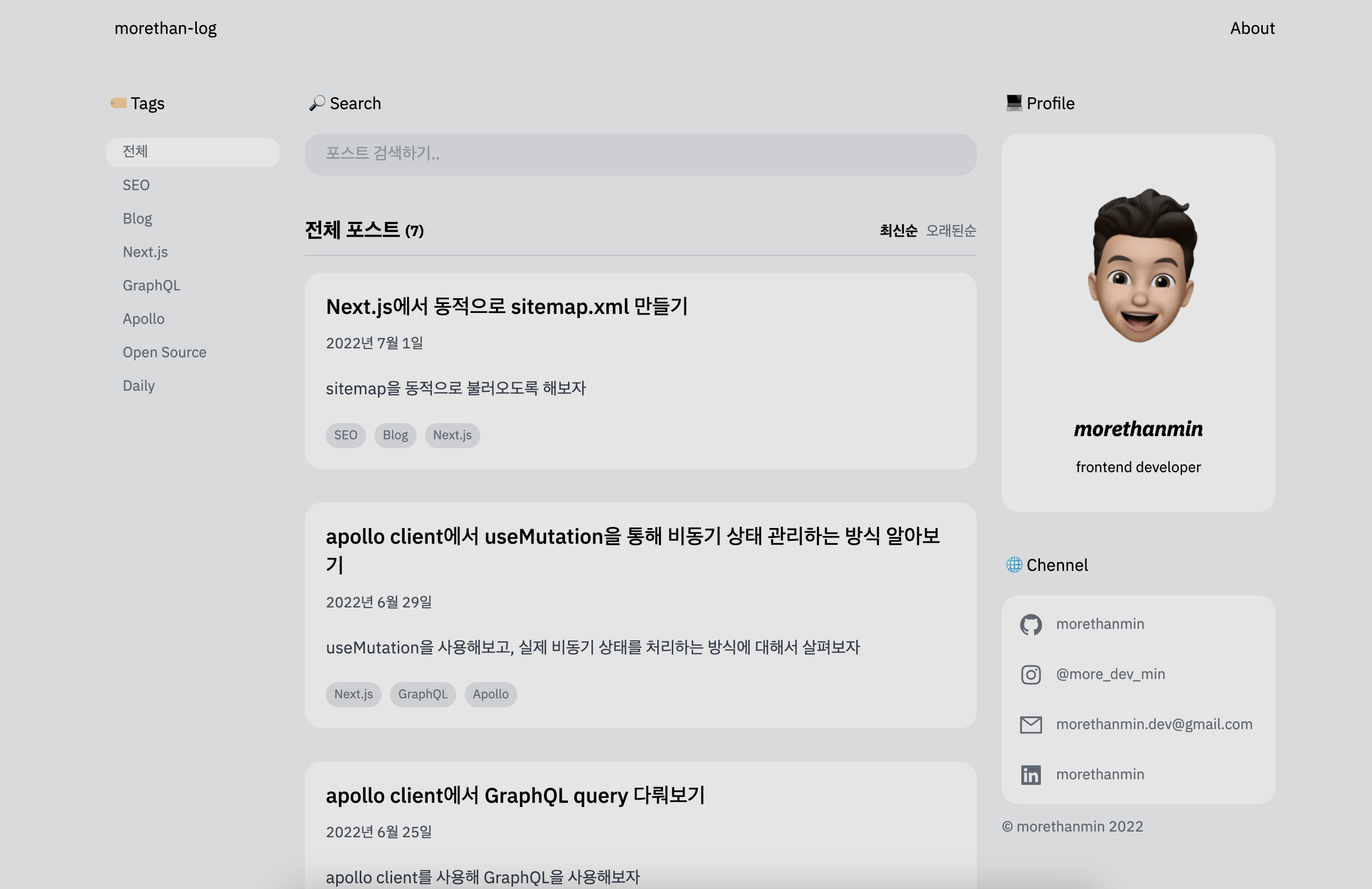Screen dimensions: 1372x889
Task: Click the globe icon beside Chennel
Action: pyautogui.click(x=1014, y=565)
